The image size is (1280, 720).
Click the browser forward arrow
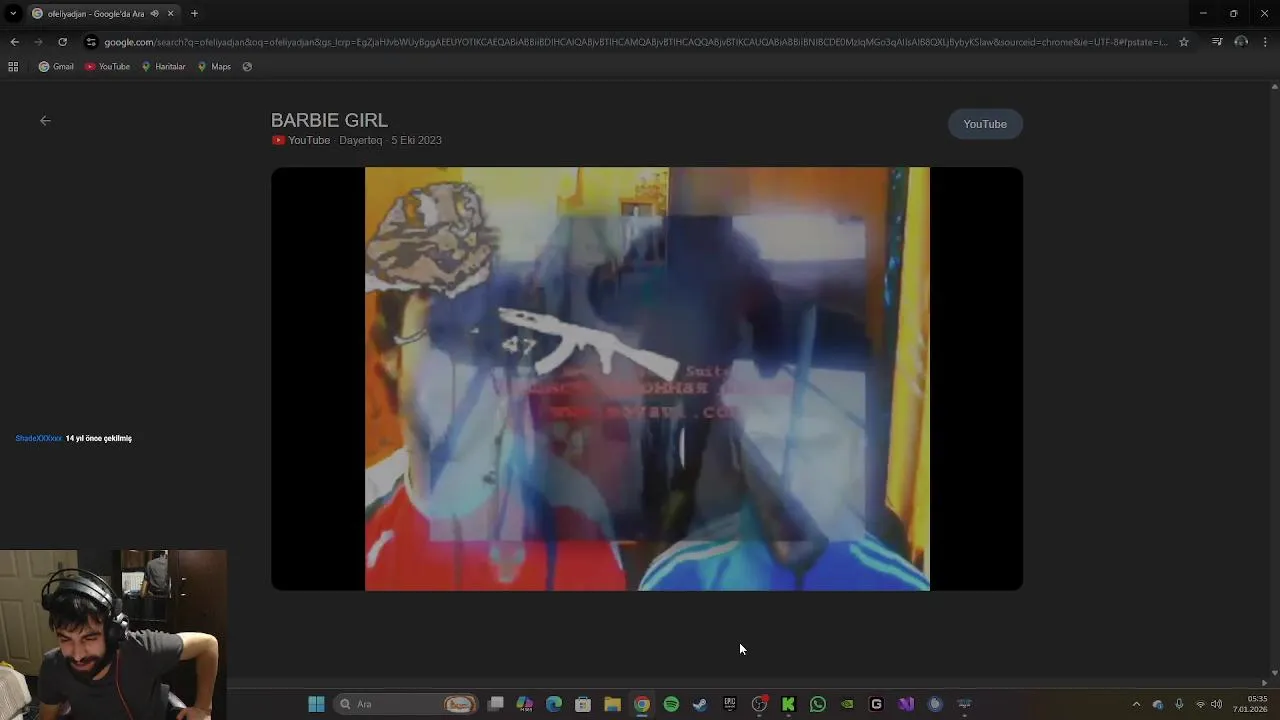pyautogui.click(x=38, y=42)
